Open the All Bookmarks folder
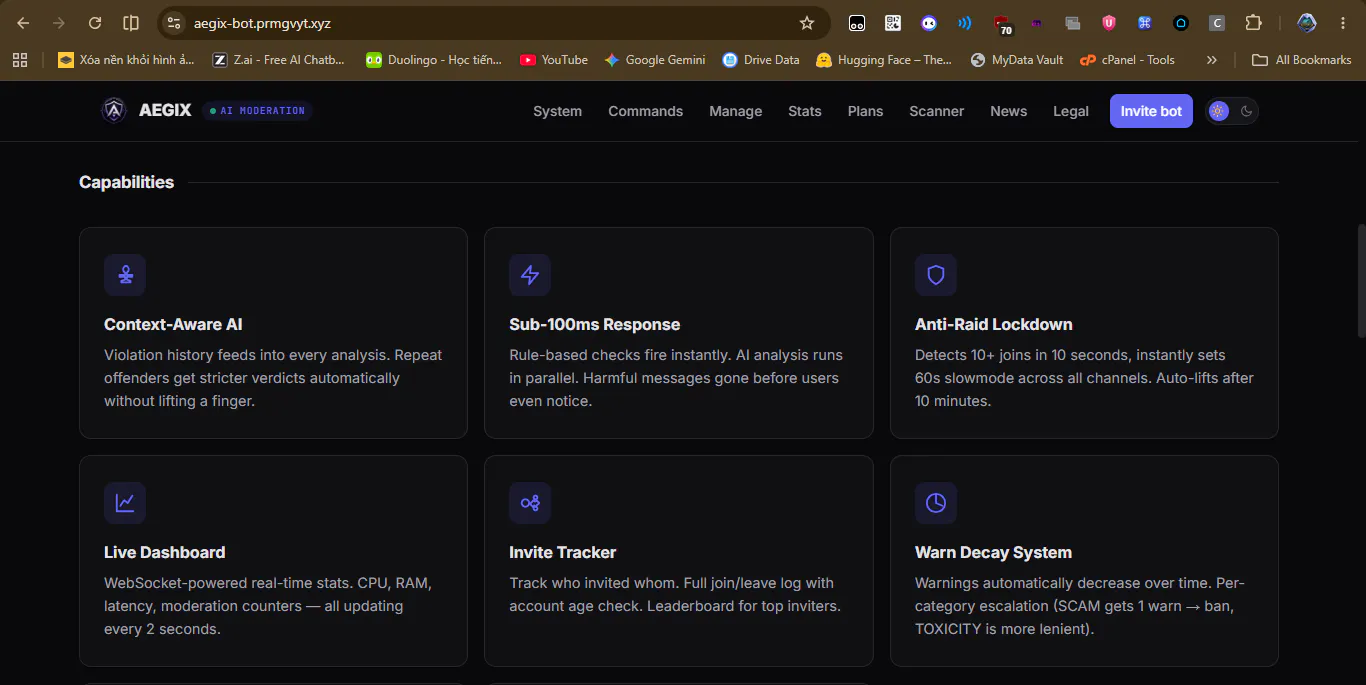1366x685 pixels. click(1302, 60)
